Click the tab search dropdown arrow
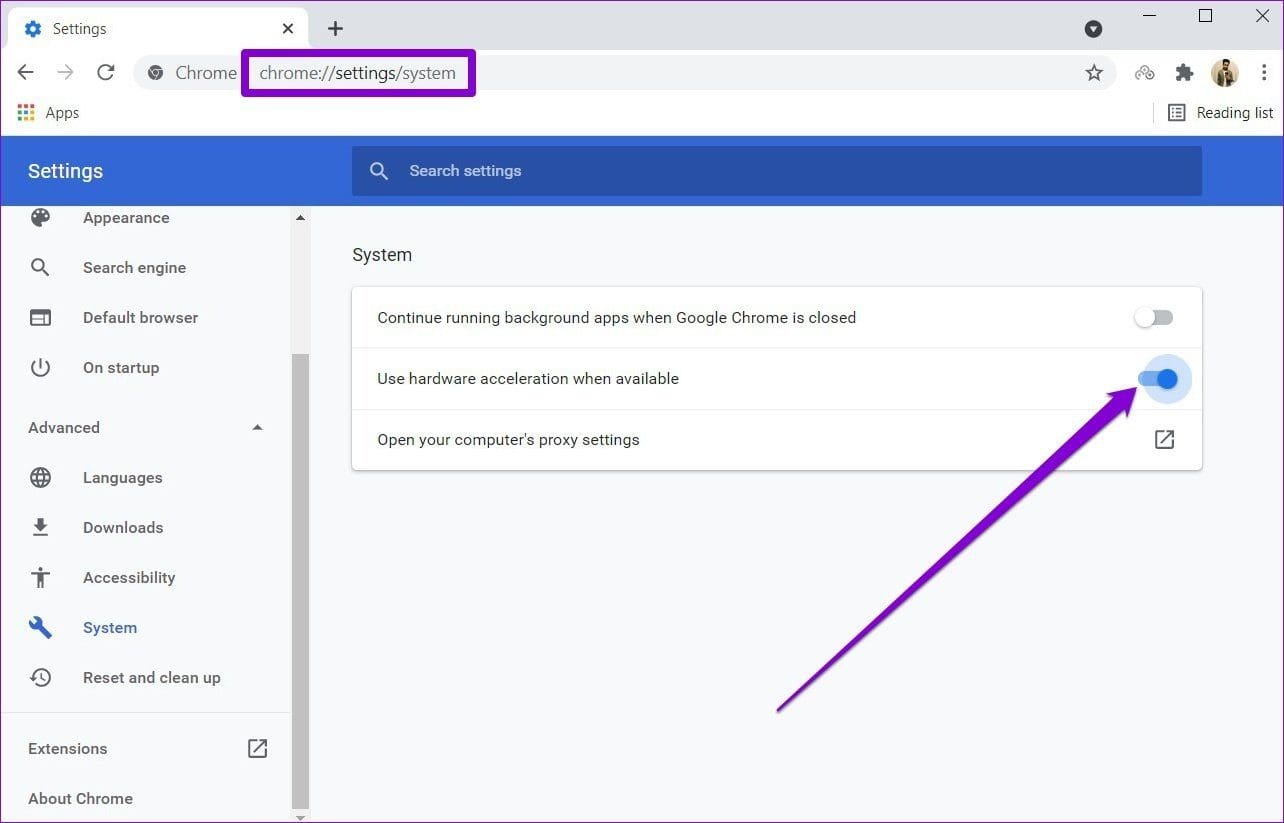This screenshot has height=823, width=1284. (x=1094, y=29)
